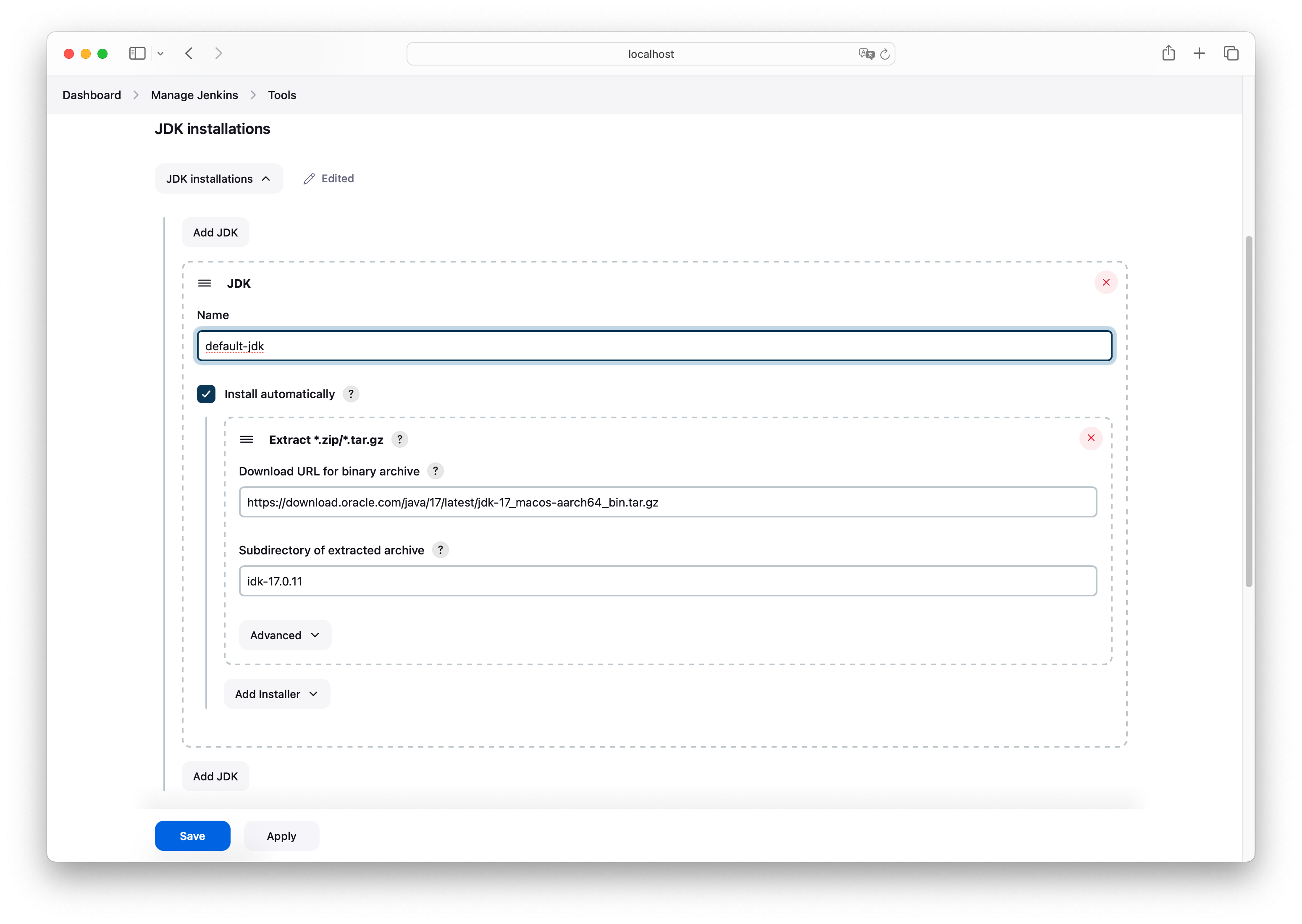Viewport: 1302px width, 924px height.
Task: Click the Safari reload page icon
Action: click(885, 54)
